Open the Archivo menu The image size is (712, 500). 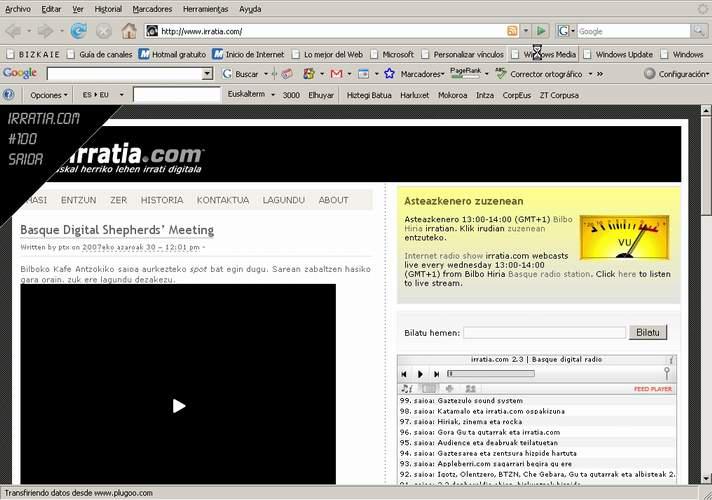tap(18, 9)
